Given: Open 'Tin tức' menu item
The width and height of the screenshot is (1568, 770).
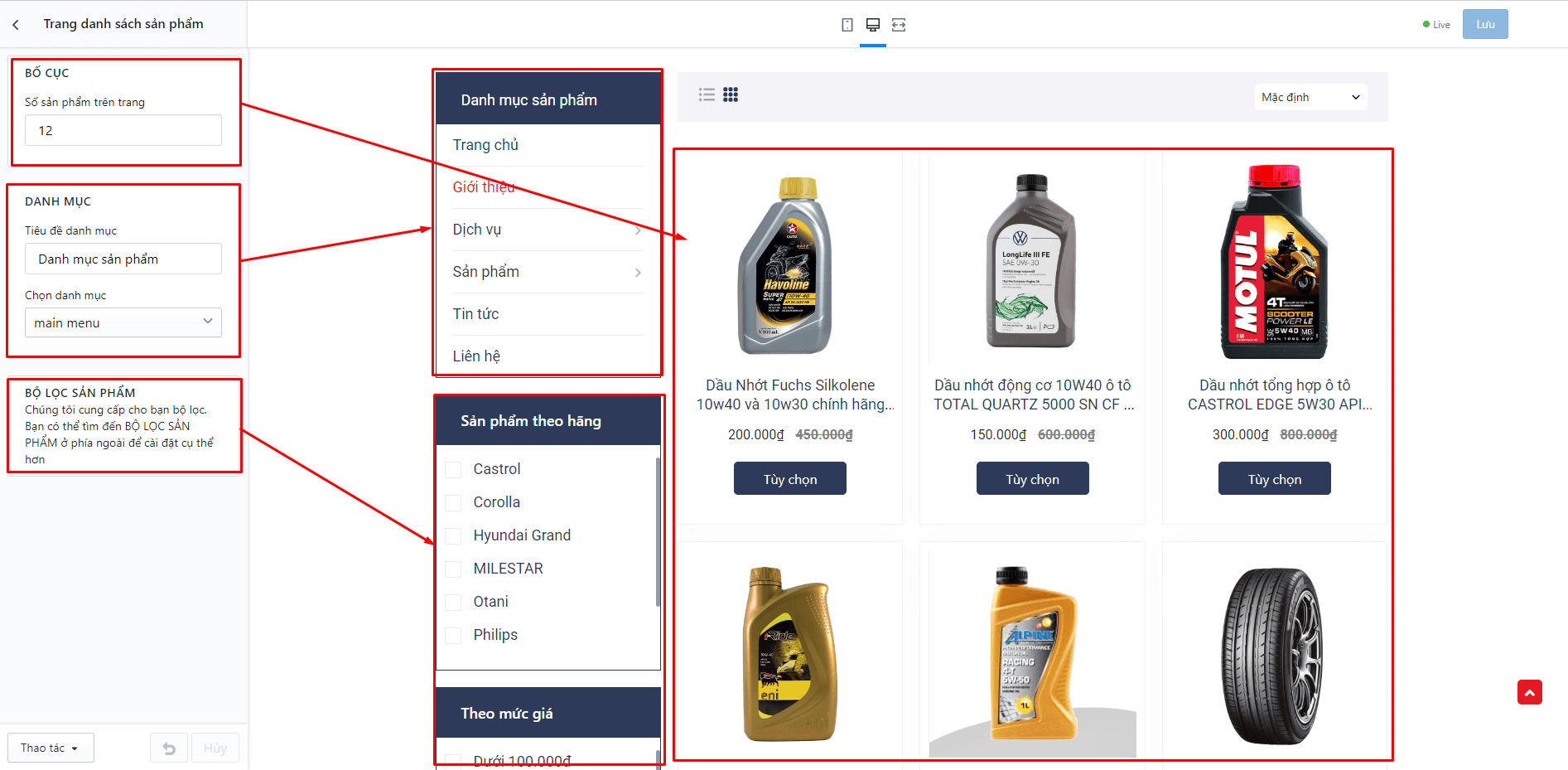Looking at the screenshot, I should pyautogui.click(x=475, y=314).
